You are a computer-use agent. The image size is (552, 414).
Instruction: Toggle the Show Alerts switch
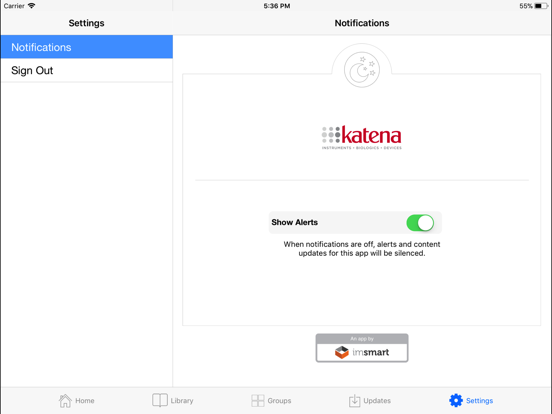click(x=420, y=223)
